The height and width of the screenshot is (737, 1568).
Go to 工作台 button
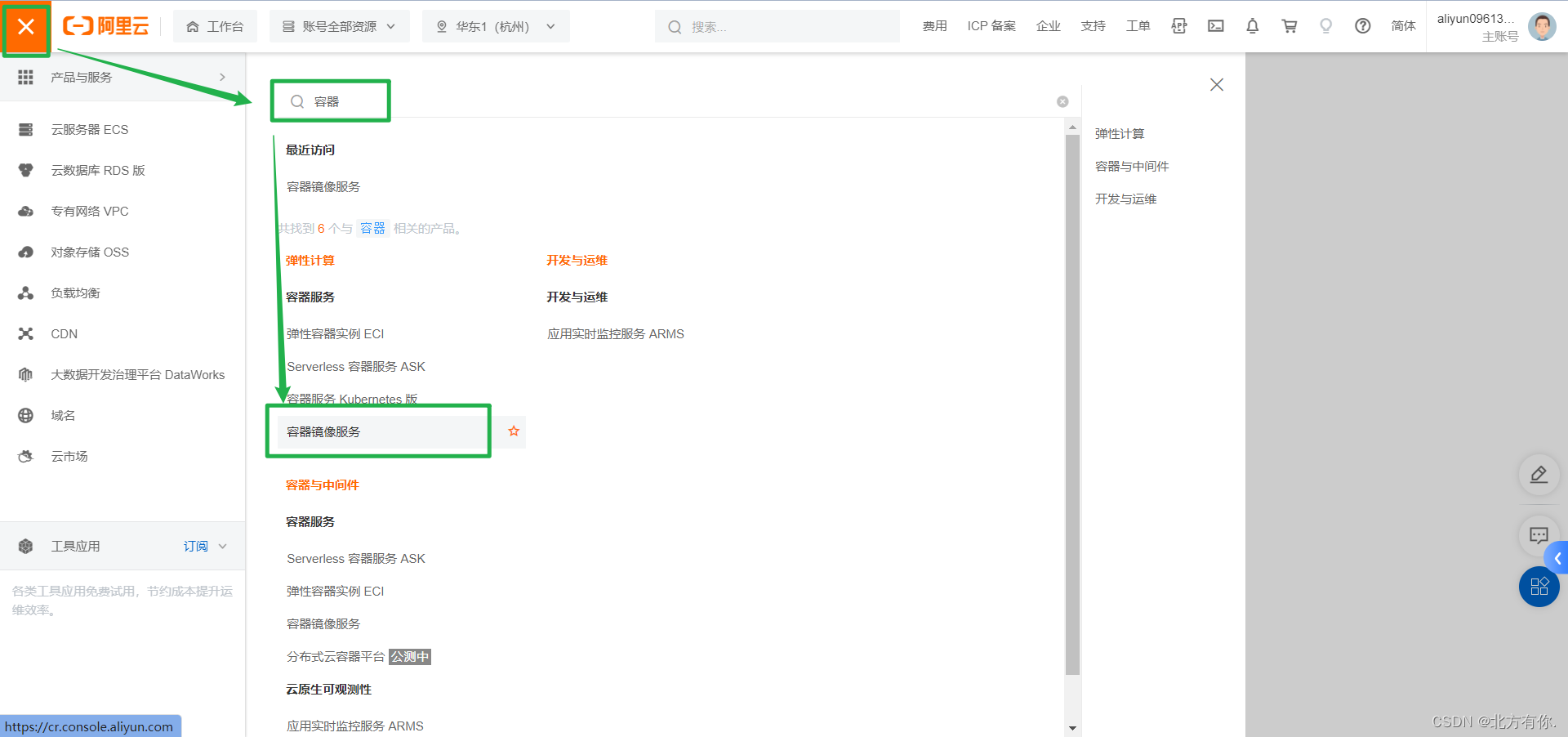215,26
